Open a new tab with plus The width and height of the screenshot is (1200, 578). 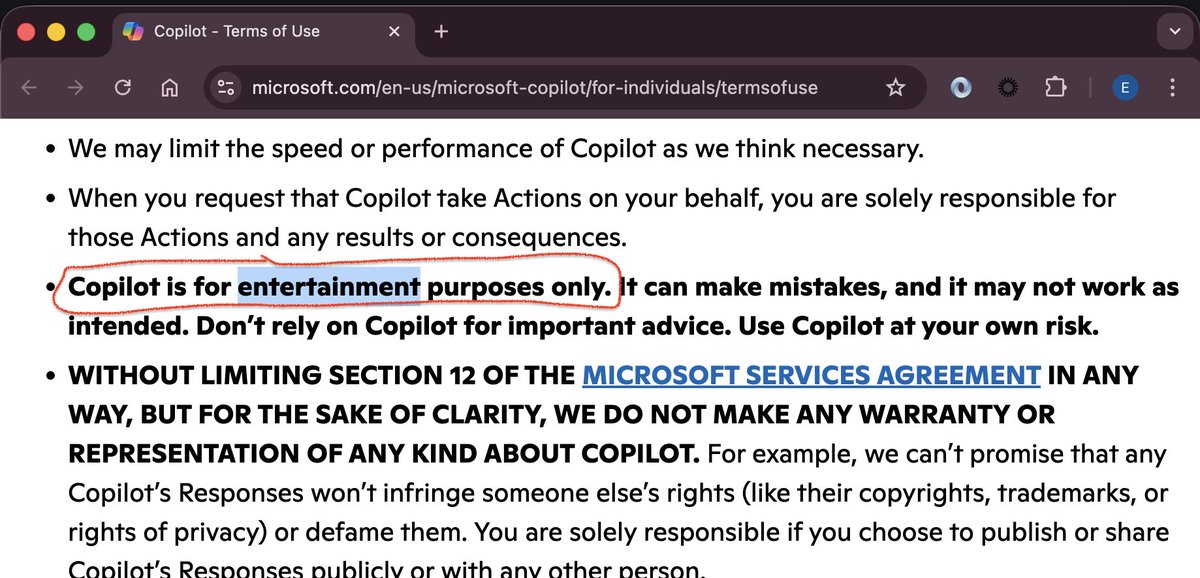[441, 31]
